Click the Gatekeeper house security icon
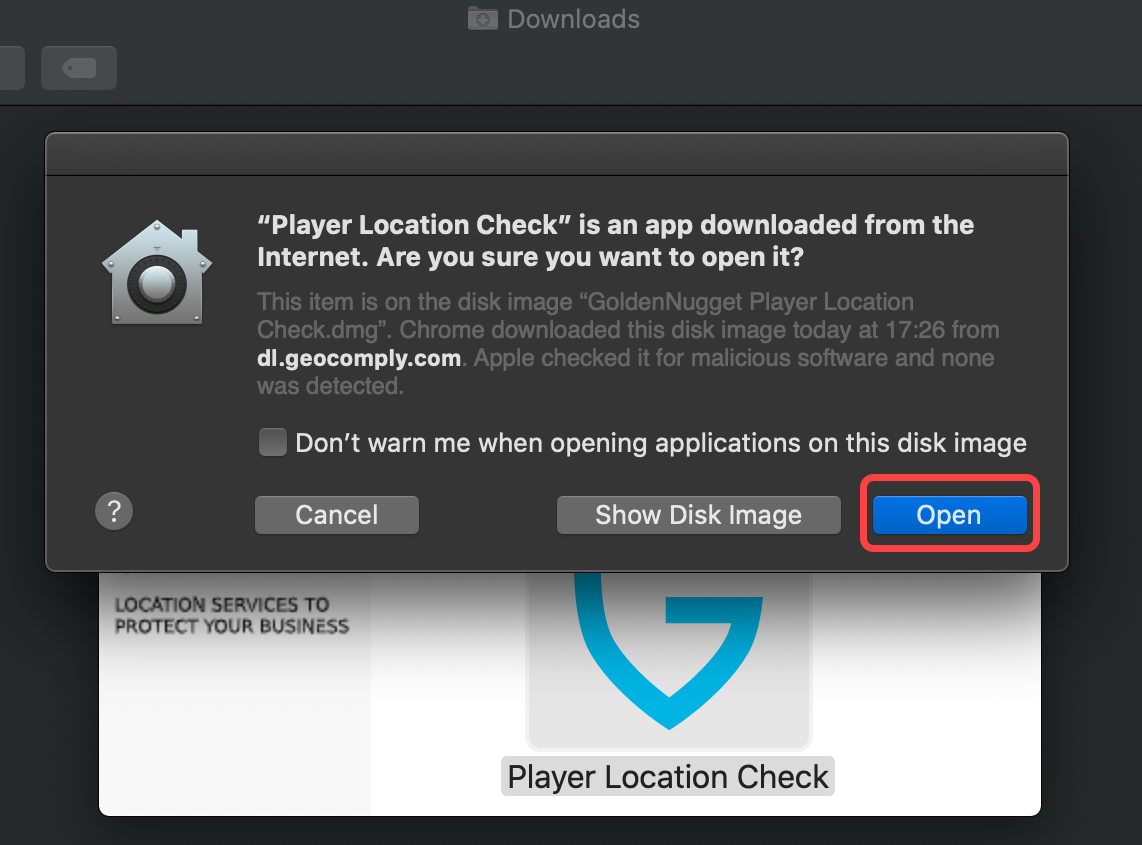The image size is (1142, 845). point(157,272)
